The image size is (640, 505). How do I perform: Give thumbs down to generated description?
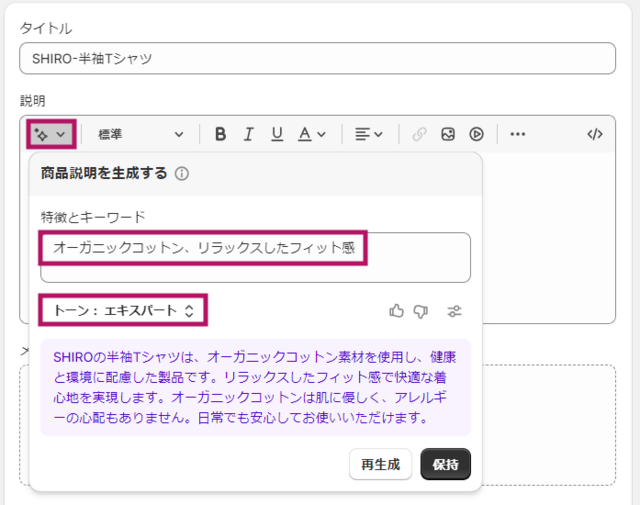tap(421, 311)
